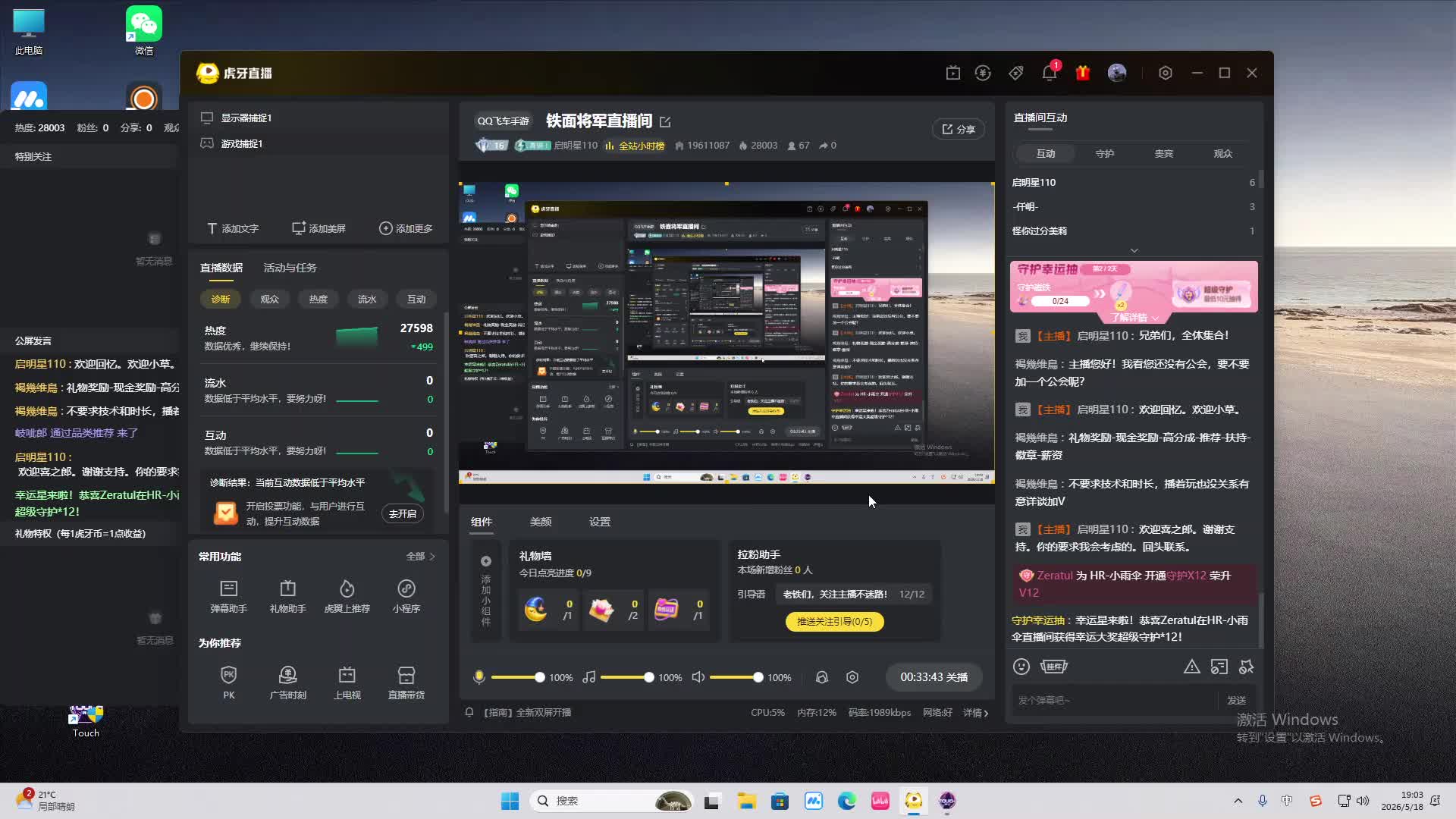Toggle the music note audio icon
Viewport: 1456px width, 819px height.
tap(588, 677)
